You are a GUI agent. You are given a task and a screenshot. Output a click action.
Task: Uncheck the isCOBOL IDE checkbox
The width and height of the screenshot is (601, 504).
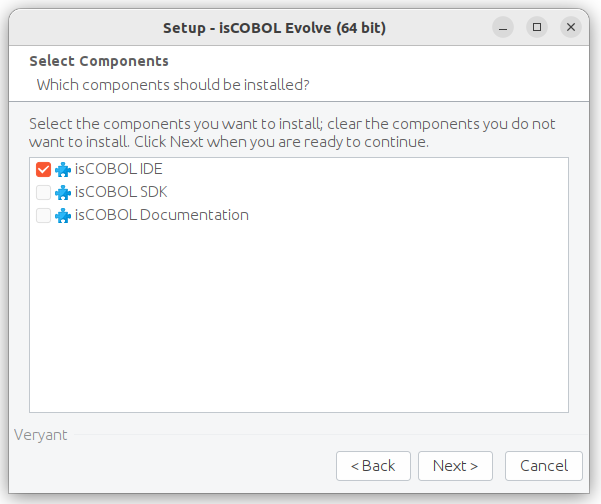tap(43, 169)
